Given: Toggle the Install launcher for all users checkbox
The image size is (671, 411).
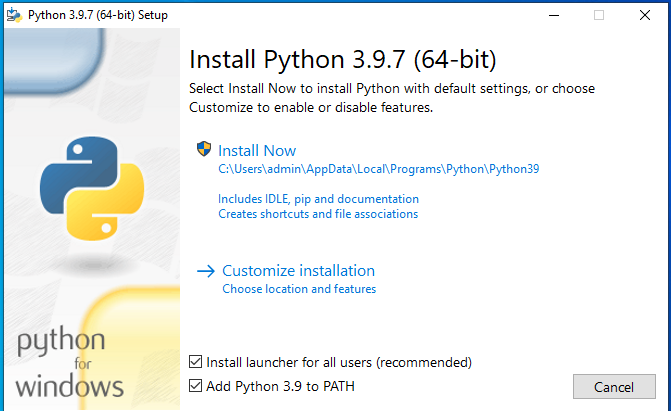Looking at the screenshot, I should (x=196, y=362).
